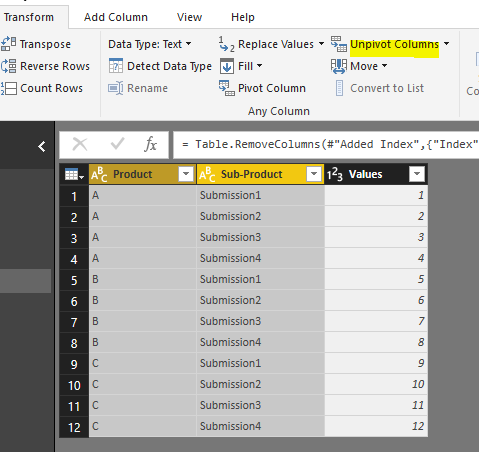This screenshot has height=452, width=479.
Task: Click Submission4 cell in row 8
Action: pos(261,342)
